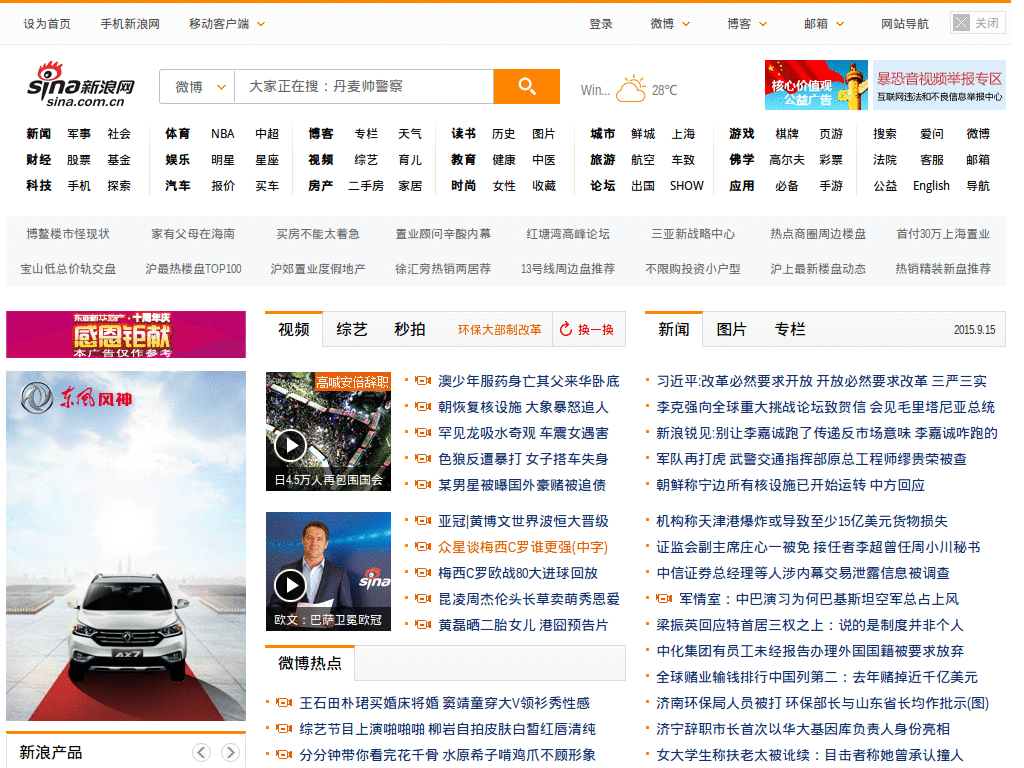Open the NBA navigation link
This screenshot has width=1024, height=768.
coord(222,134)
